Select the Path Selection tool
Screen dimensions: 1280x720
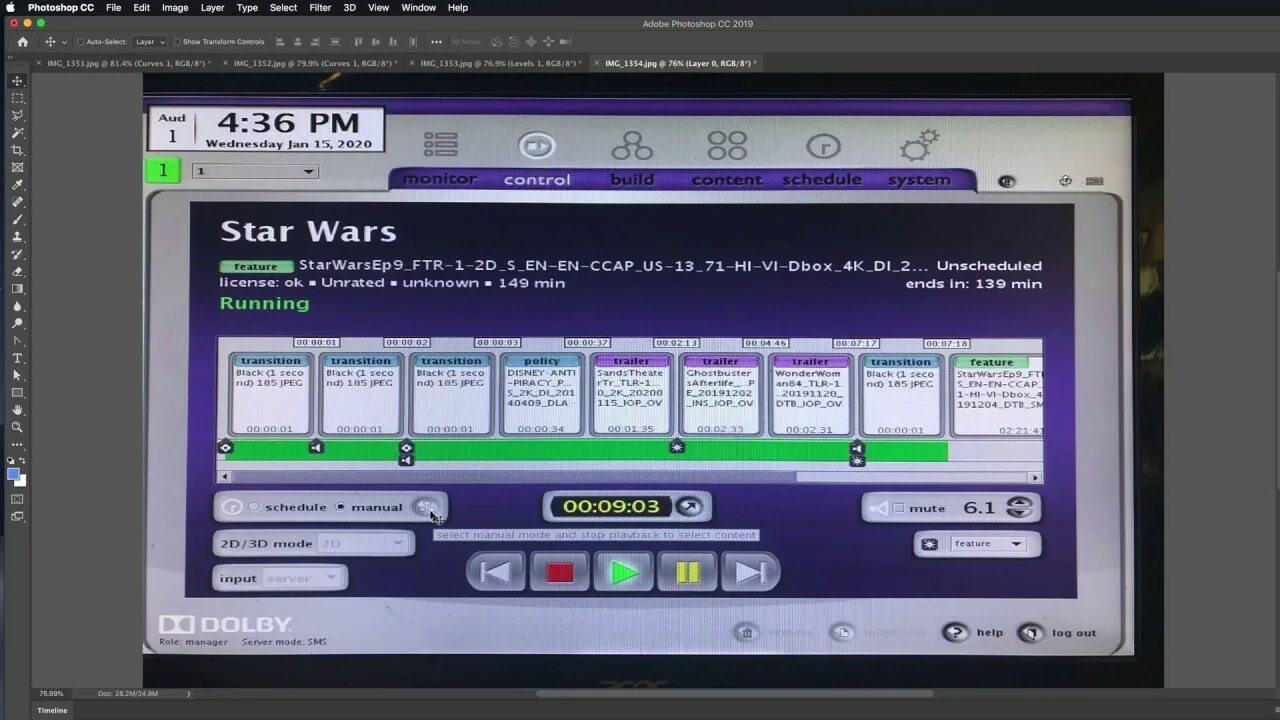(17, 375)
